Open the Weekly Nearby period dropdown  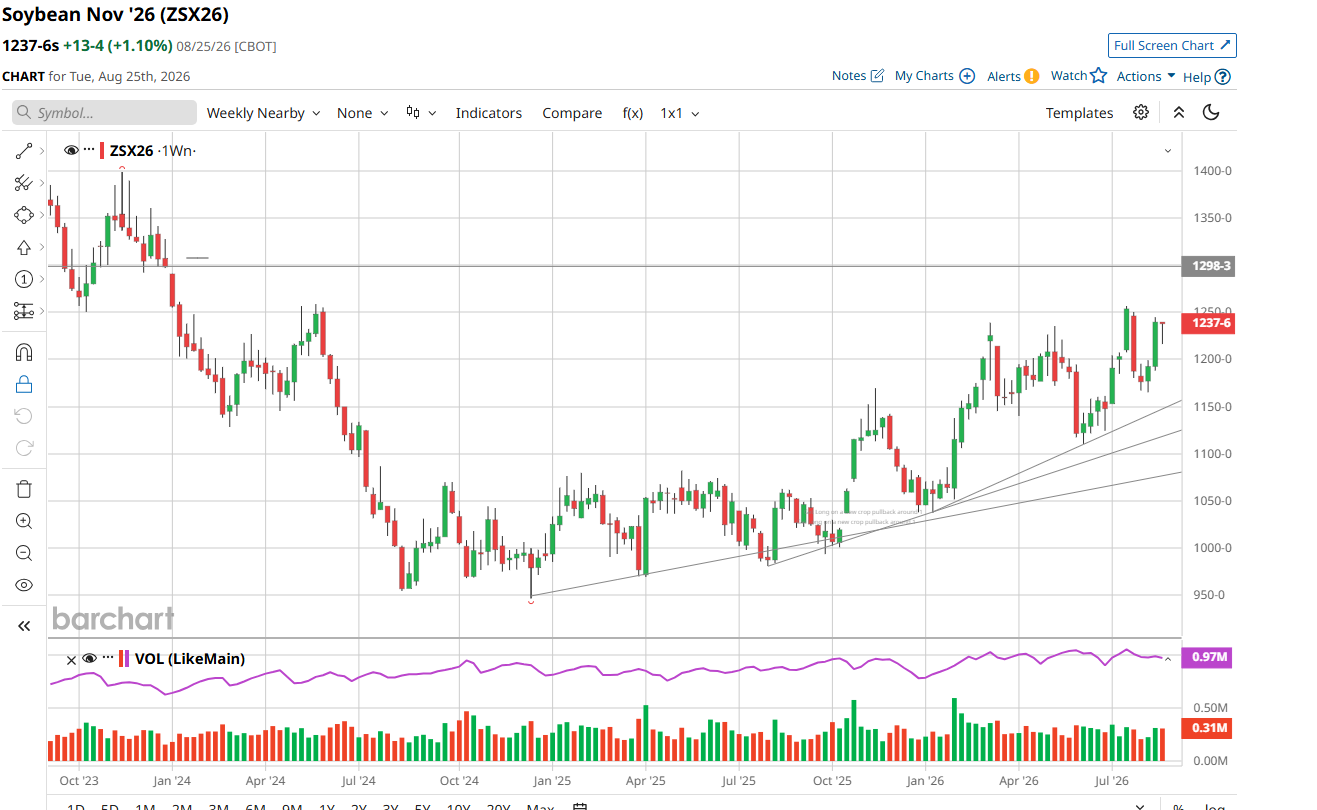263,113
